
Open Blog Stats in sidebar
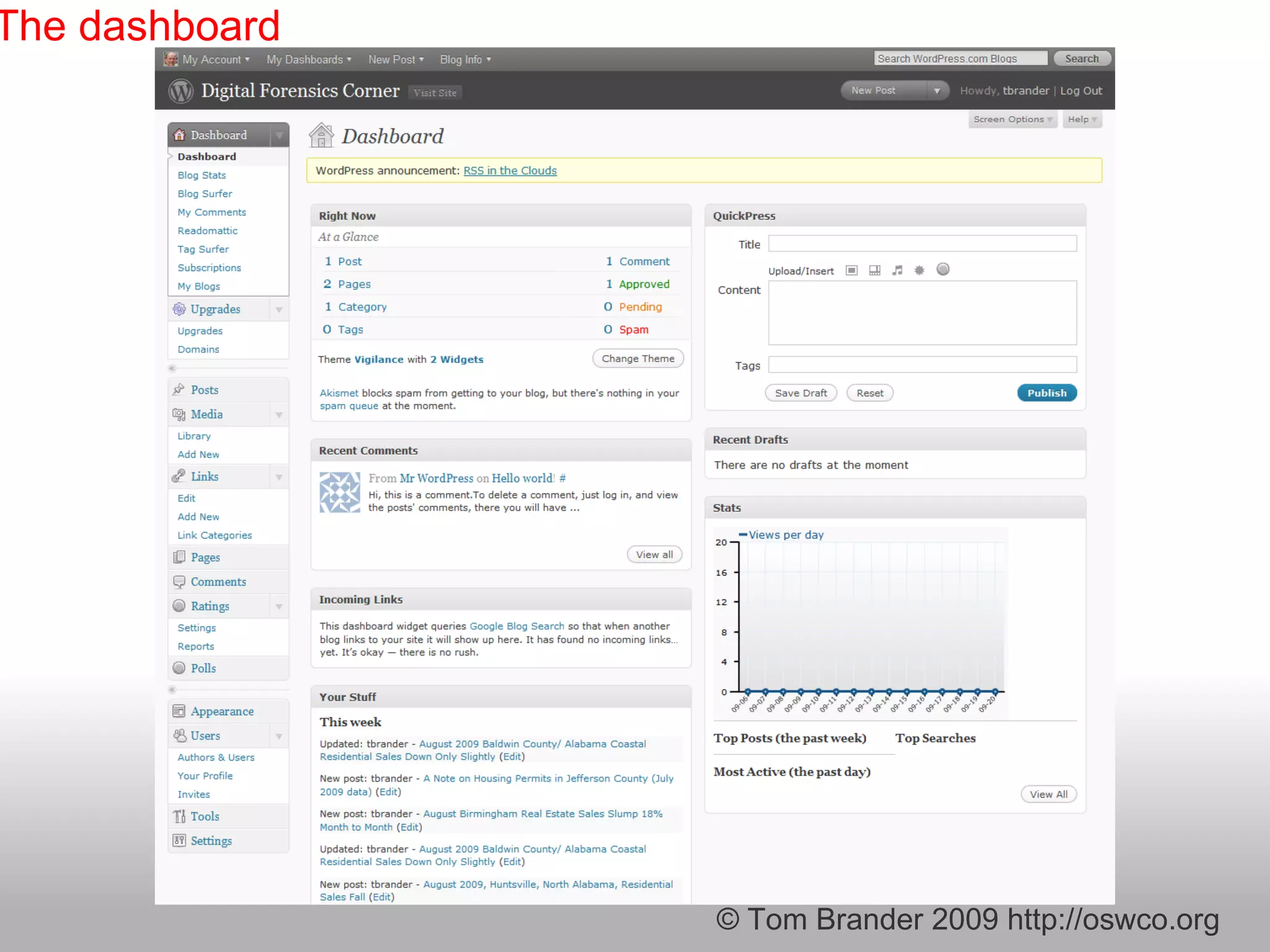pyautogui.click(x=202, y=175)
